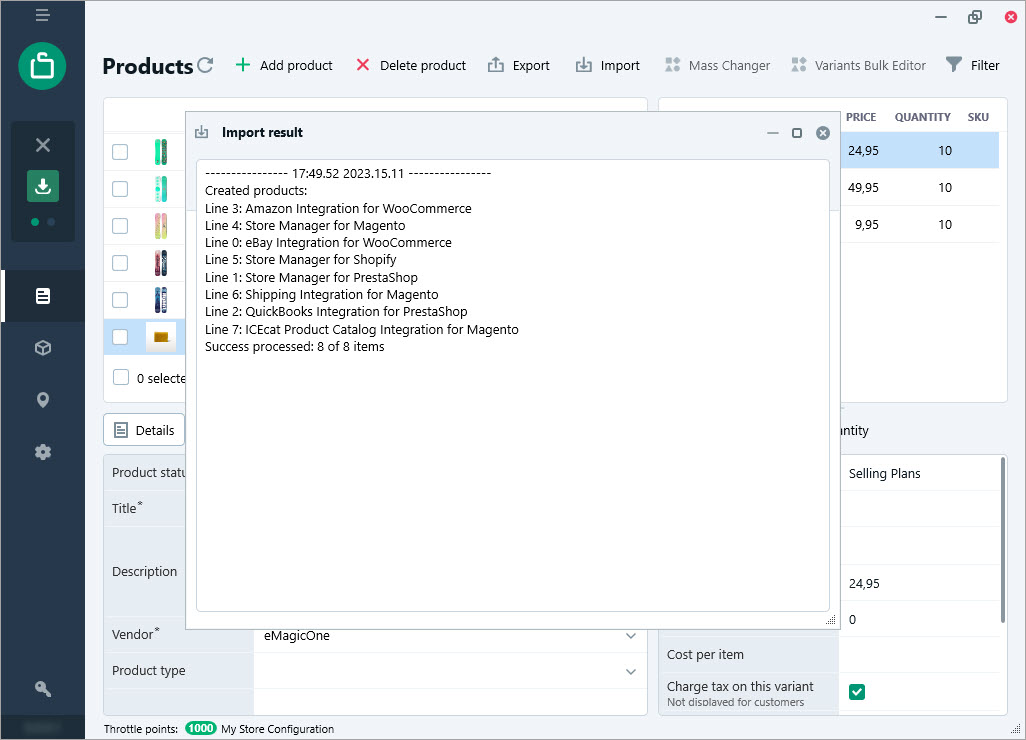Click 'Line 3: Amazon Integration for WooCommerce'

338,209
